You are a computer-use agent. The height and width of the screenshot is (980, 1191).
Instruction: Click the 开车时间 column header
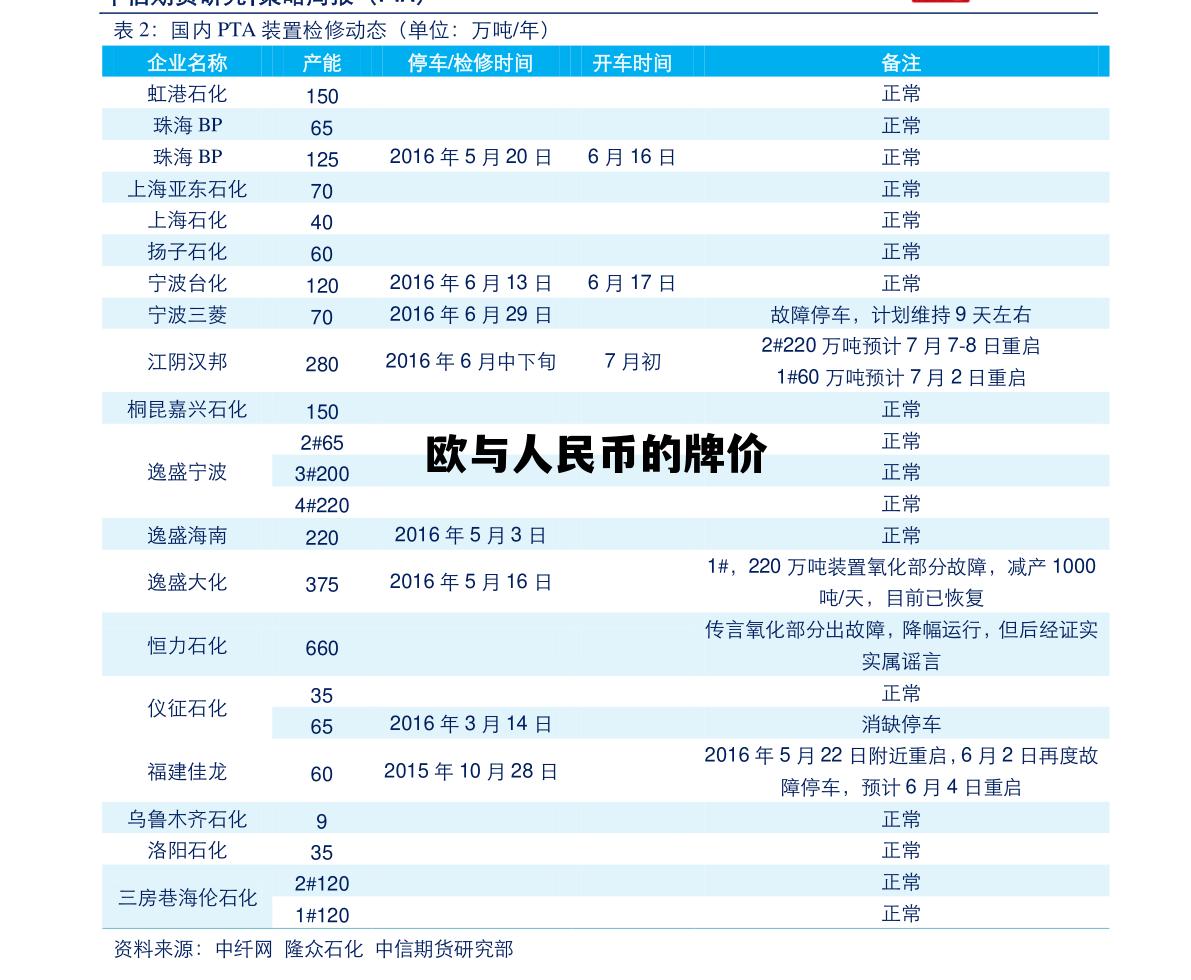pos(630,62)
